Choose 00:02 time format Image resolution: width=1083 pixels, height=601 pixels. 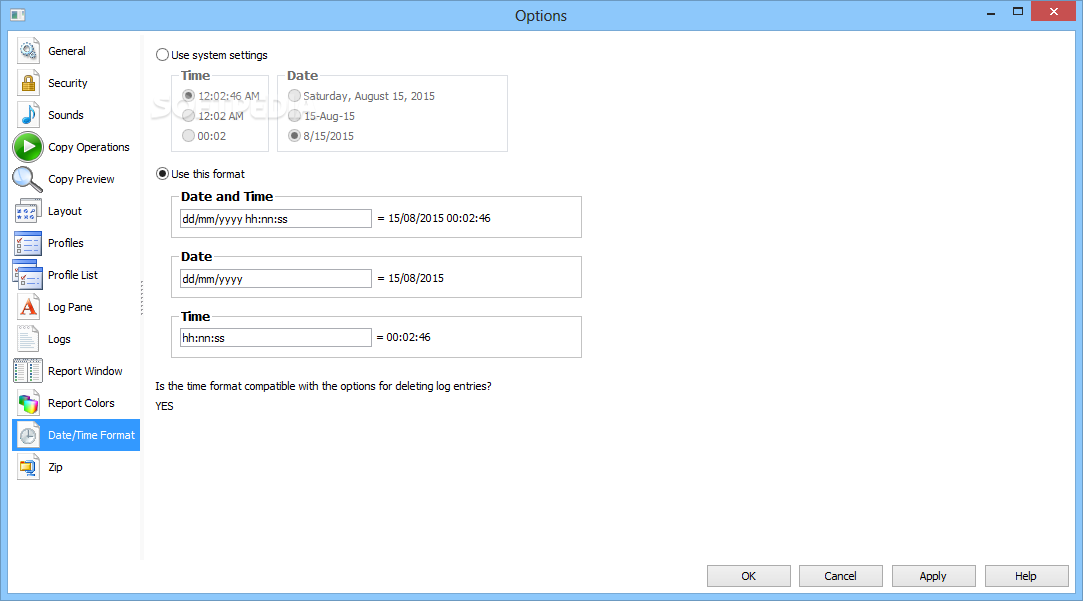pyautogui.click(x=204, y=136)
